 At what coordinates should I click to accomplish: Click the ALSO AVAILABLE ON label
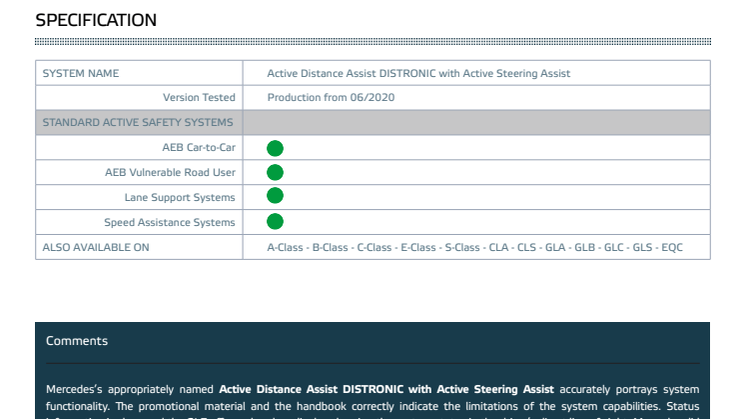coord(96,247)
